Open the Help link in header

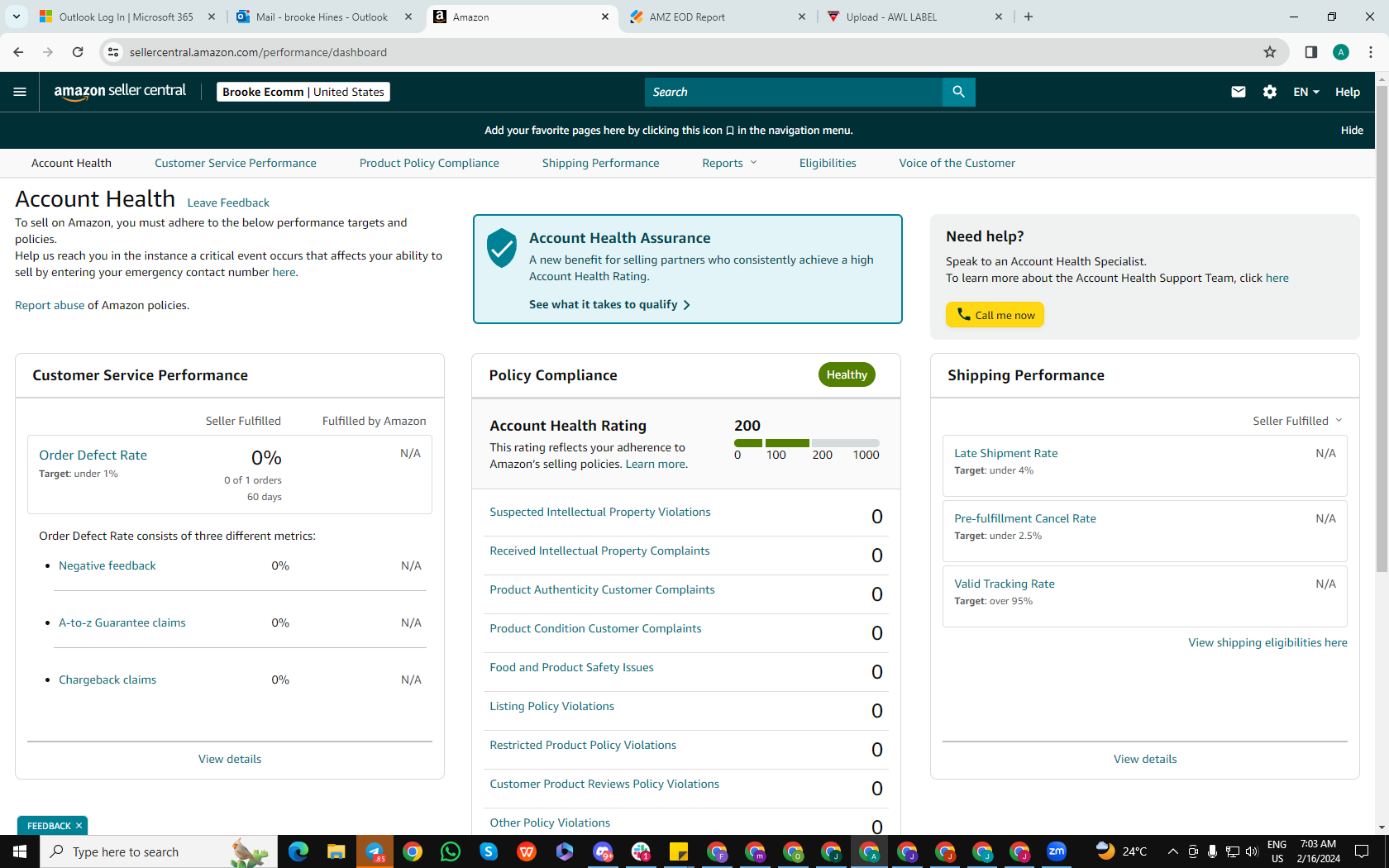pyautogui.click(x=1348, y=92)
